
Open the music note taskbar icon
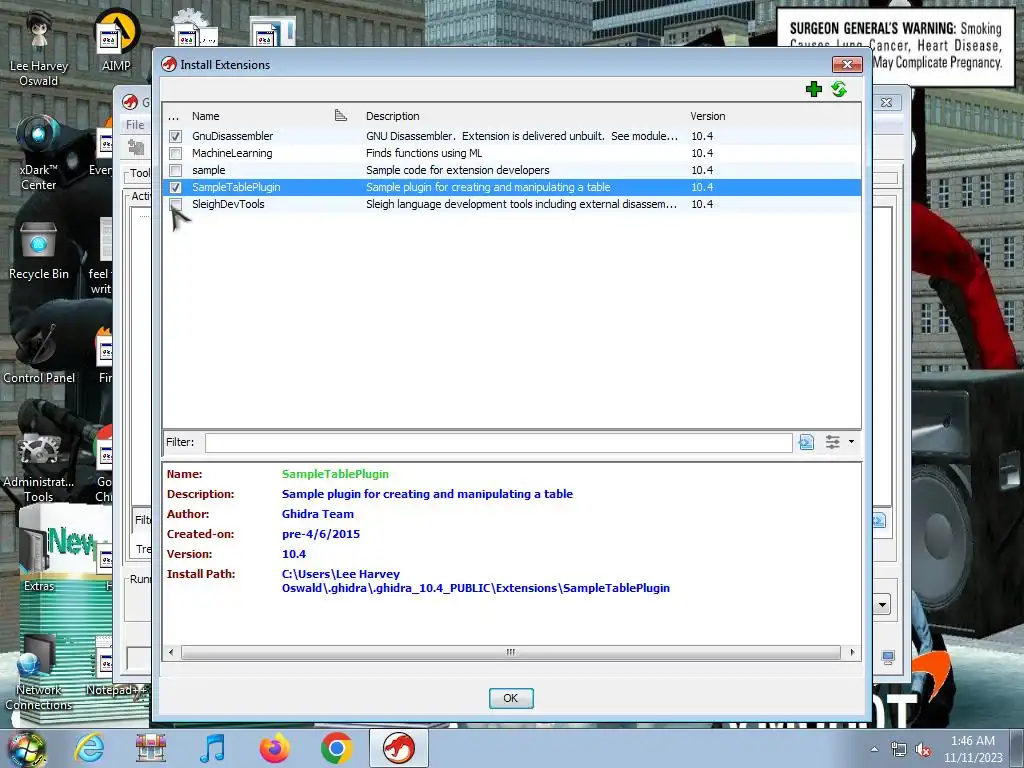[212, 748]
